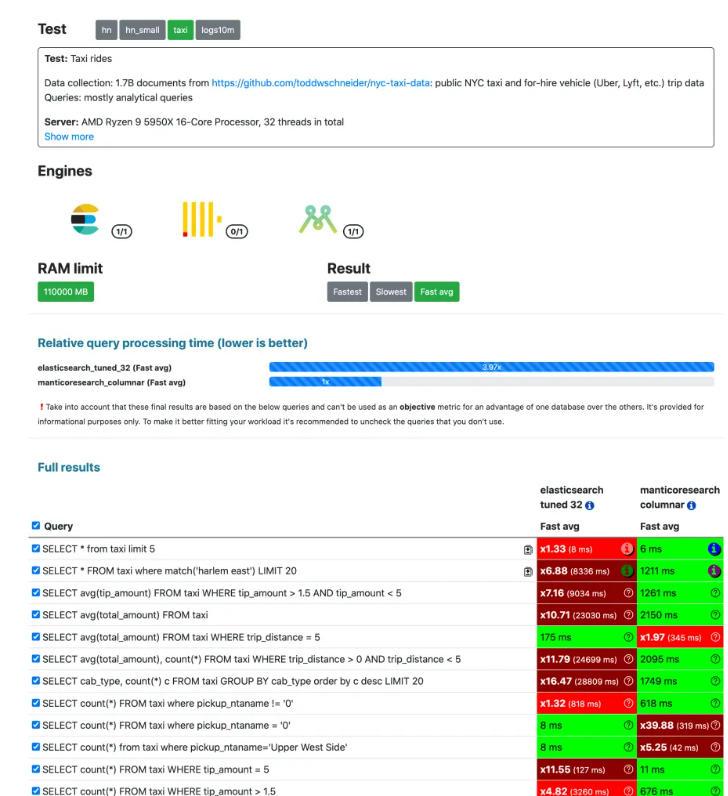Uncheck the tip_amount = 5 query checkbox
This screenshot has width=728, height=796.
[x=36, y=769]
